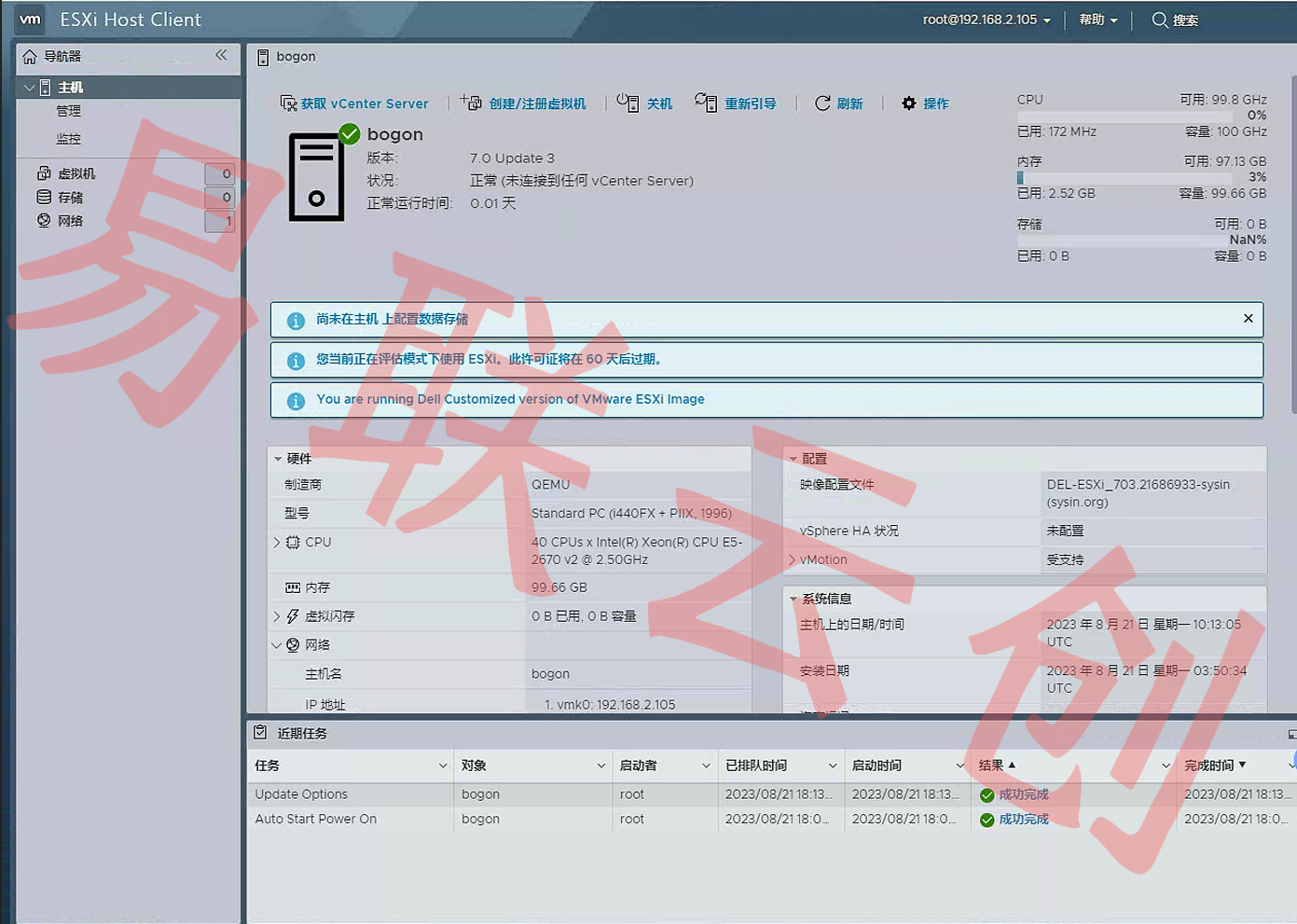Collapse the Networking (网络) hardware row

pyautogui.click(x=277, y=645)
